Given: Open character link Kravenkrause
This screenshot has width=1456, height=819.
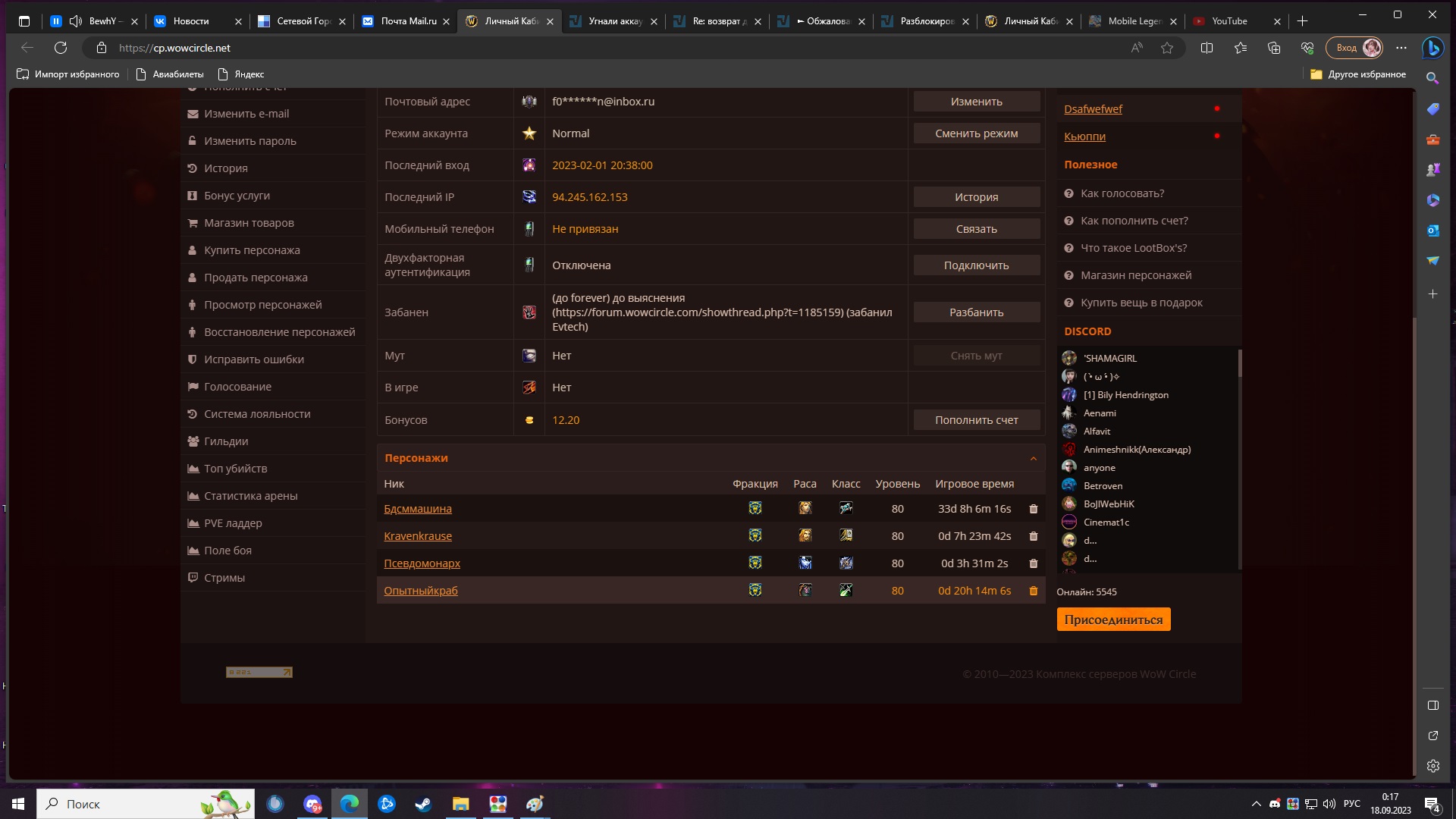Looking at the screenshot, I should 417,536.
